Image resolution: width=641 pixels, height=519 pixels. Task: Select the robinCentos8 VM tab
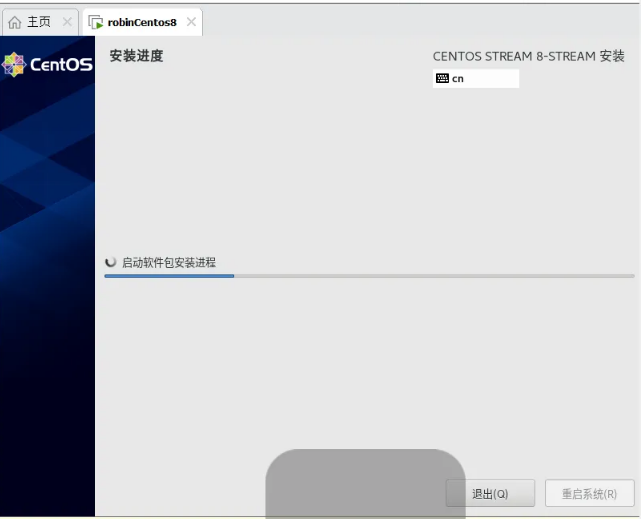142,22
